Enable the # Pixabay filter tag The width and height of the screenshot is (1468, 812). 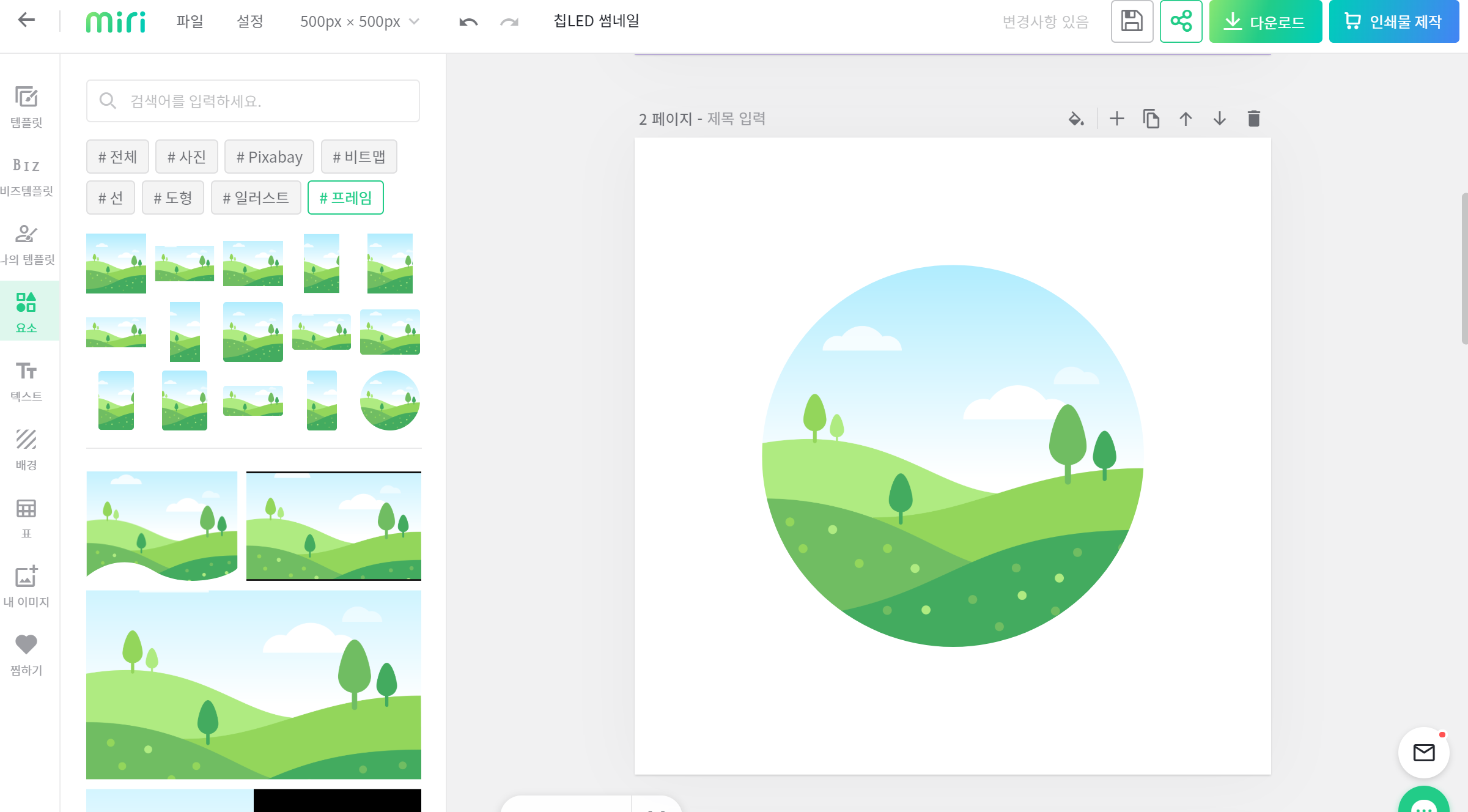tap(269, 157)
